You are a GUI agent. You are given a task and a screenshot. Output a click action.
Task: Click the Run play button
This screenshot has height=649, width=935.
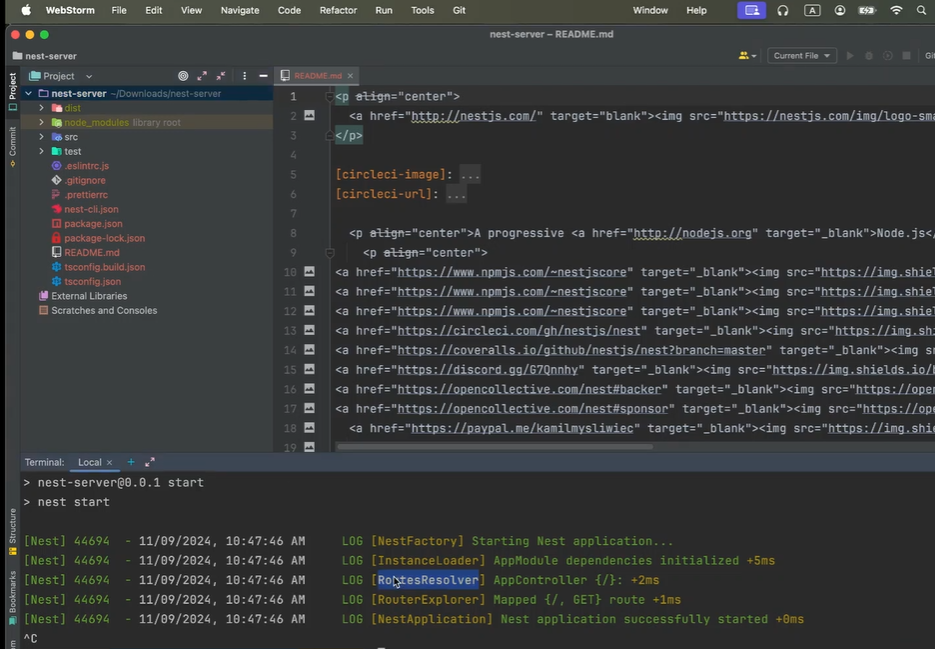(x=850, y=55)
